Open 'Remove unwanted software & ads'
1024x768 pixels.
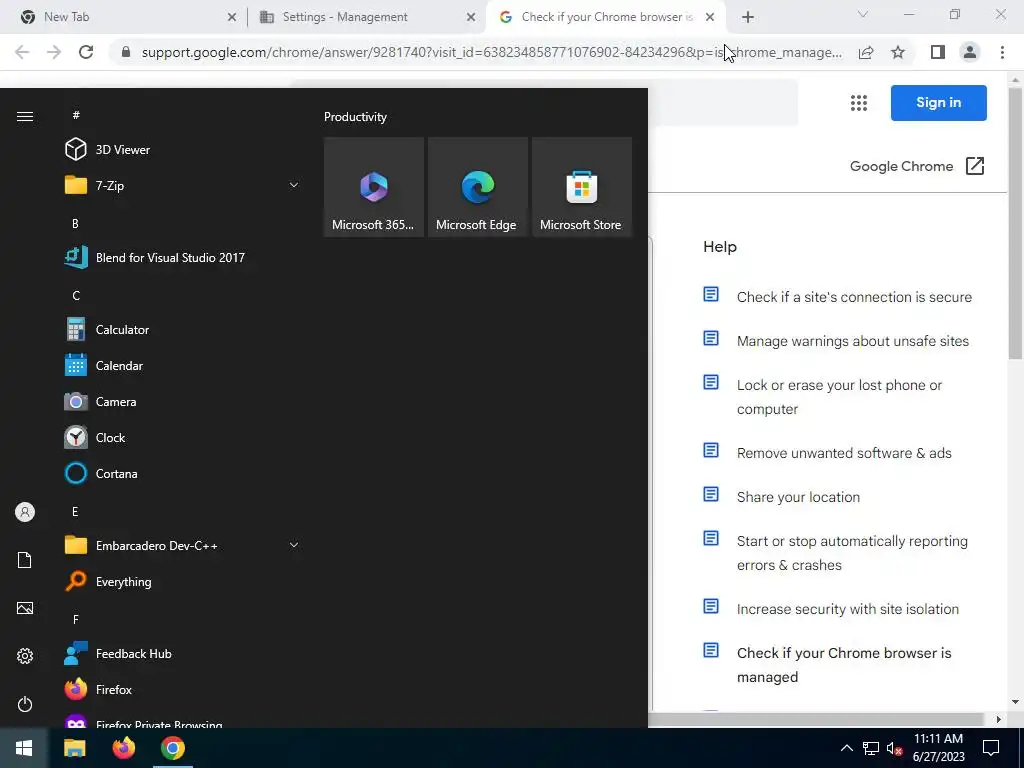point(844,453)
